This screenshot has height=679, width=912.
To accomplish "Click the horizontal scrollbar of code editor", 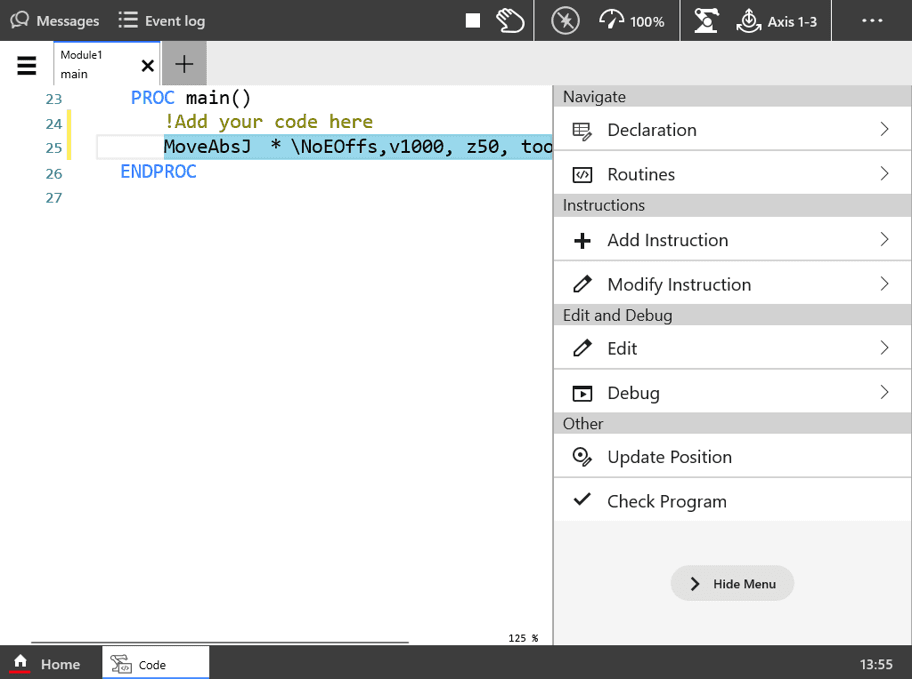I will point(220,642).
